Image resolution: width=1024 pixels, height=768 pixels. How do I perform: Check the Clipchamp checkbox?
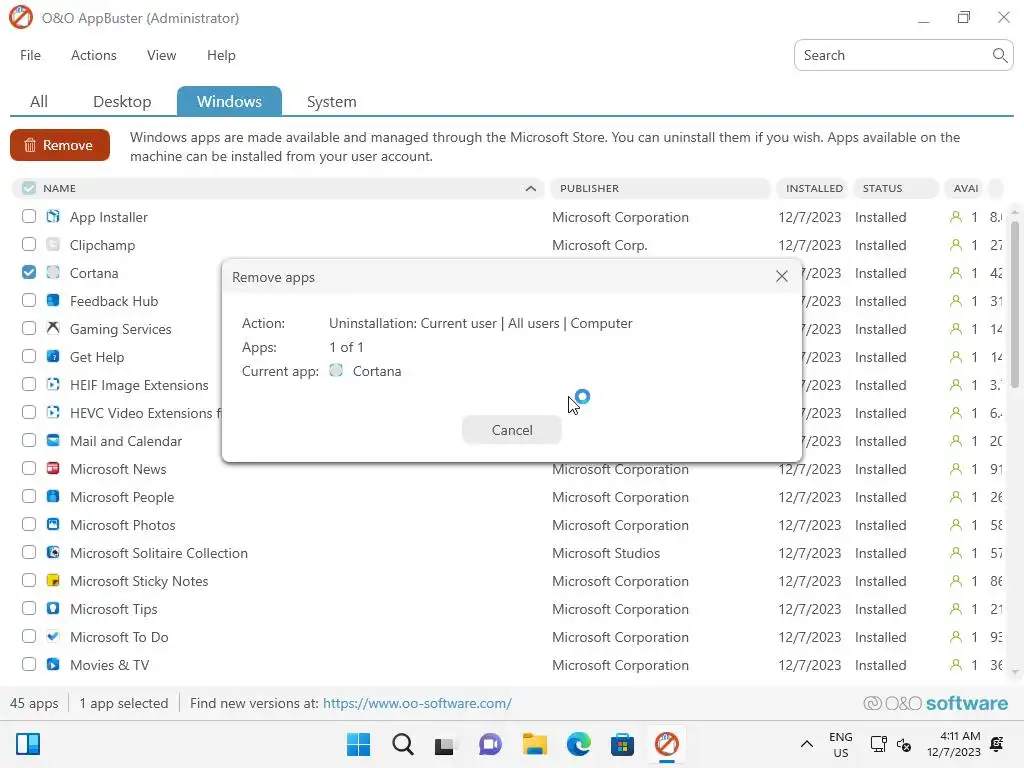click(29, 244)
